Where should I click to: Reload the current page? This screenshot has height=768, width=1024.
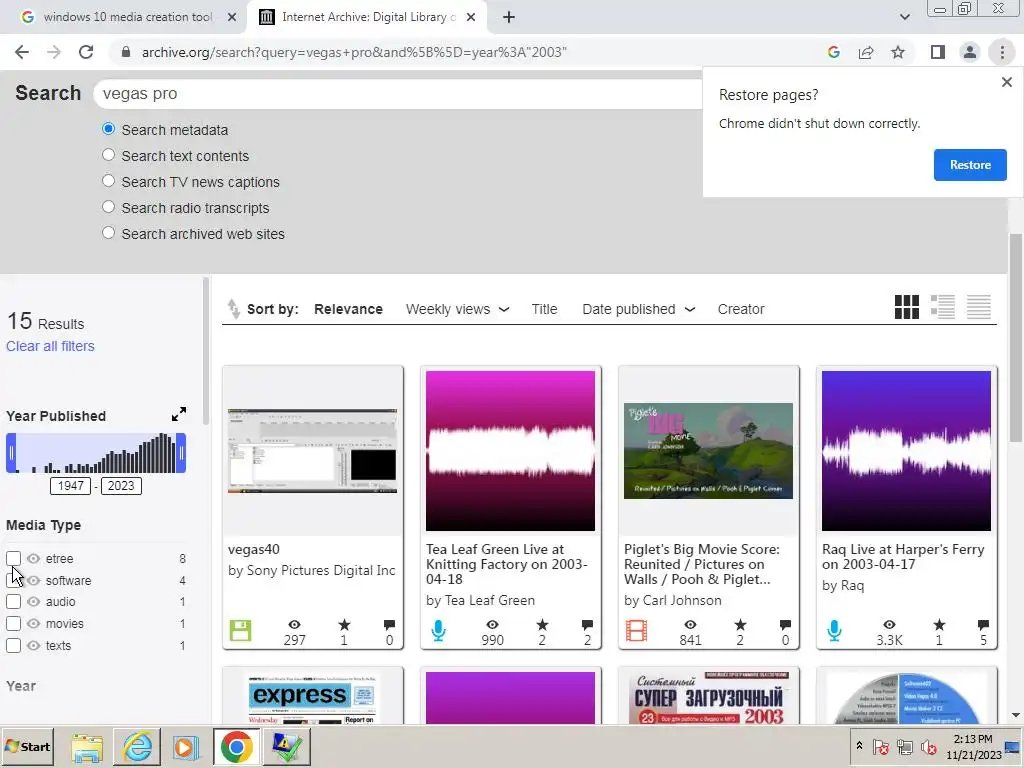tap(86, 52)
